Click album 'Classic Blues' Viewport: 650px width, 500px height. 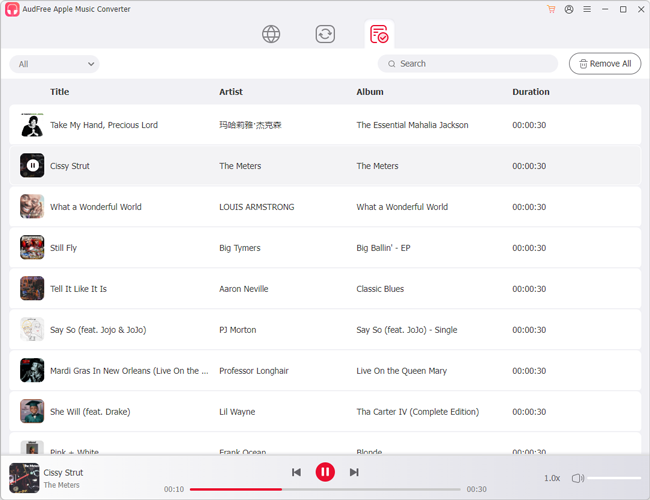pyautogui.click(x=380, y=289)
